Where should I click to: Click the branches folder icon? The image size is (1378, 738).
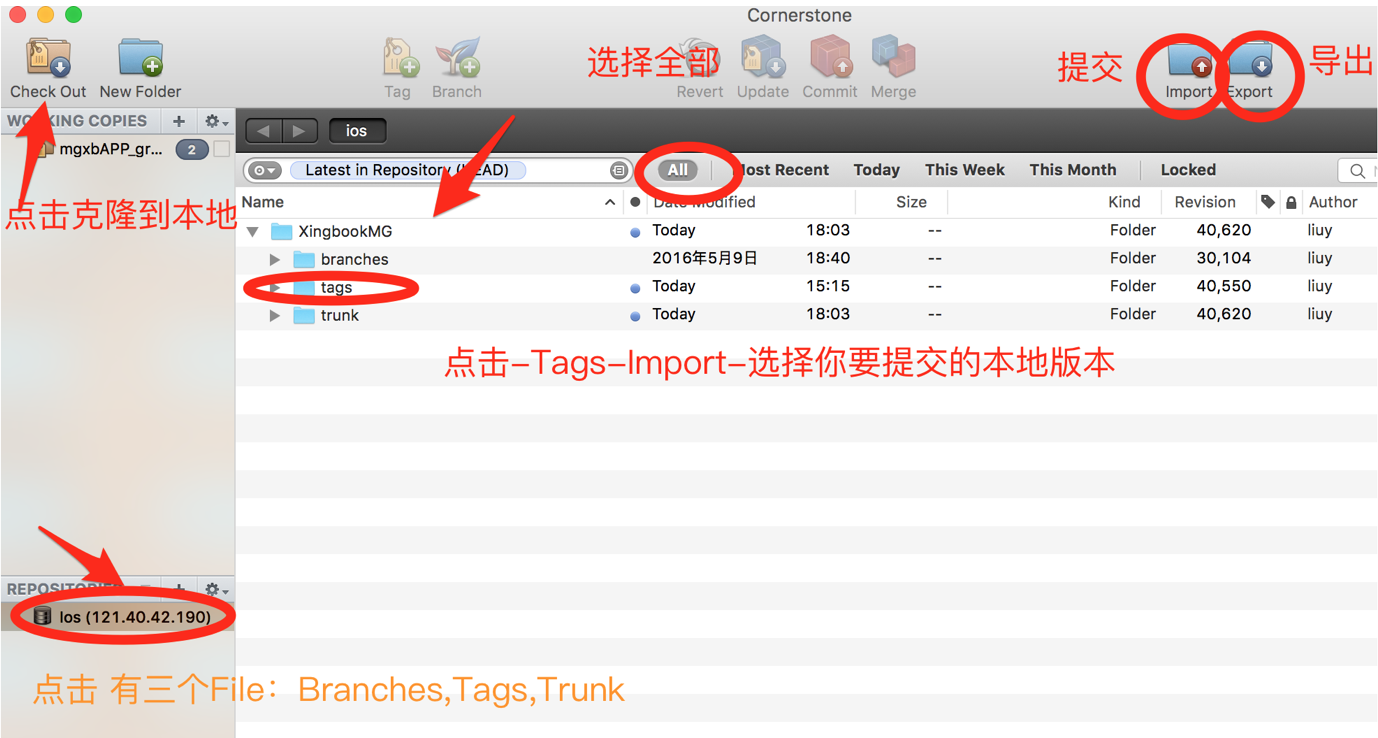tap(304, 259)
